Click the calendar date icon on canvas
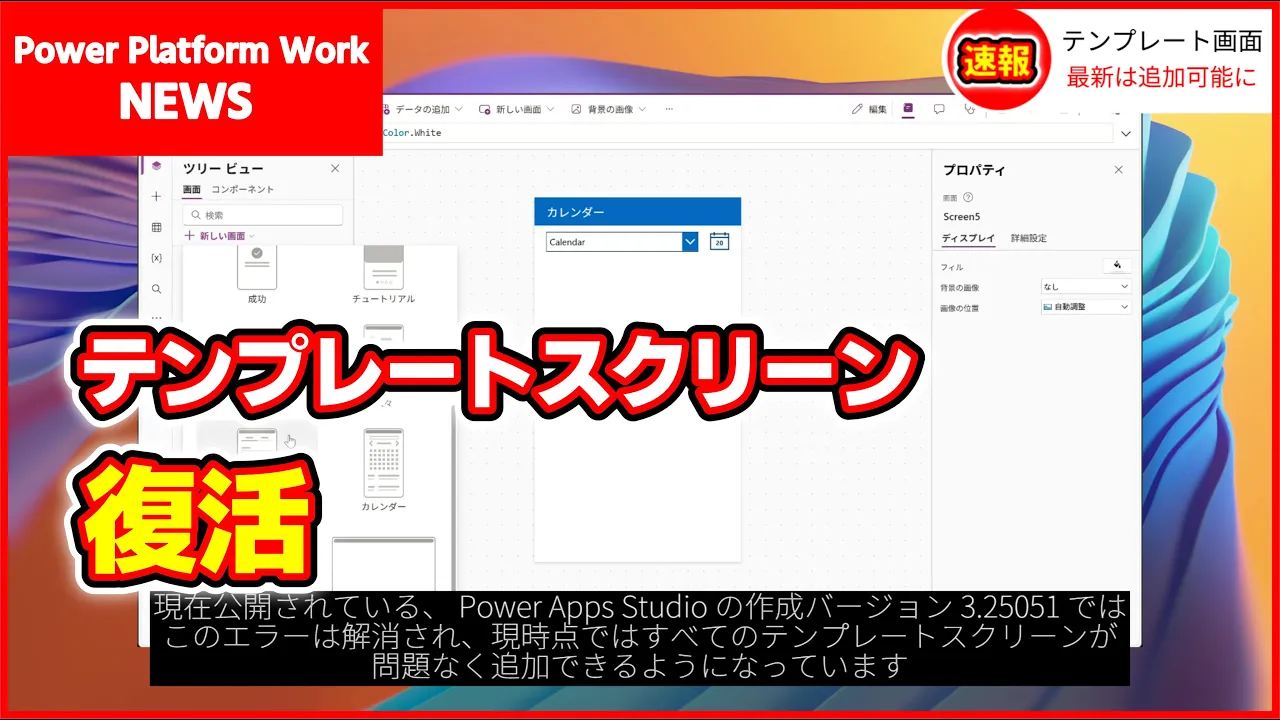 (719, 241)
